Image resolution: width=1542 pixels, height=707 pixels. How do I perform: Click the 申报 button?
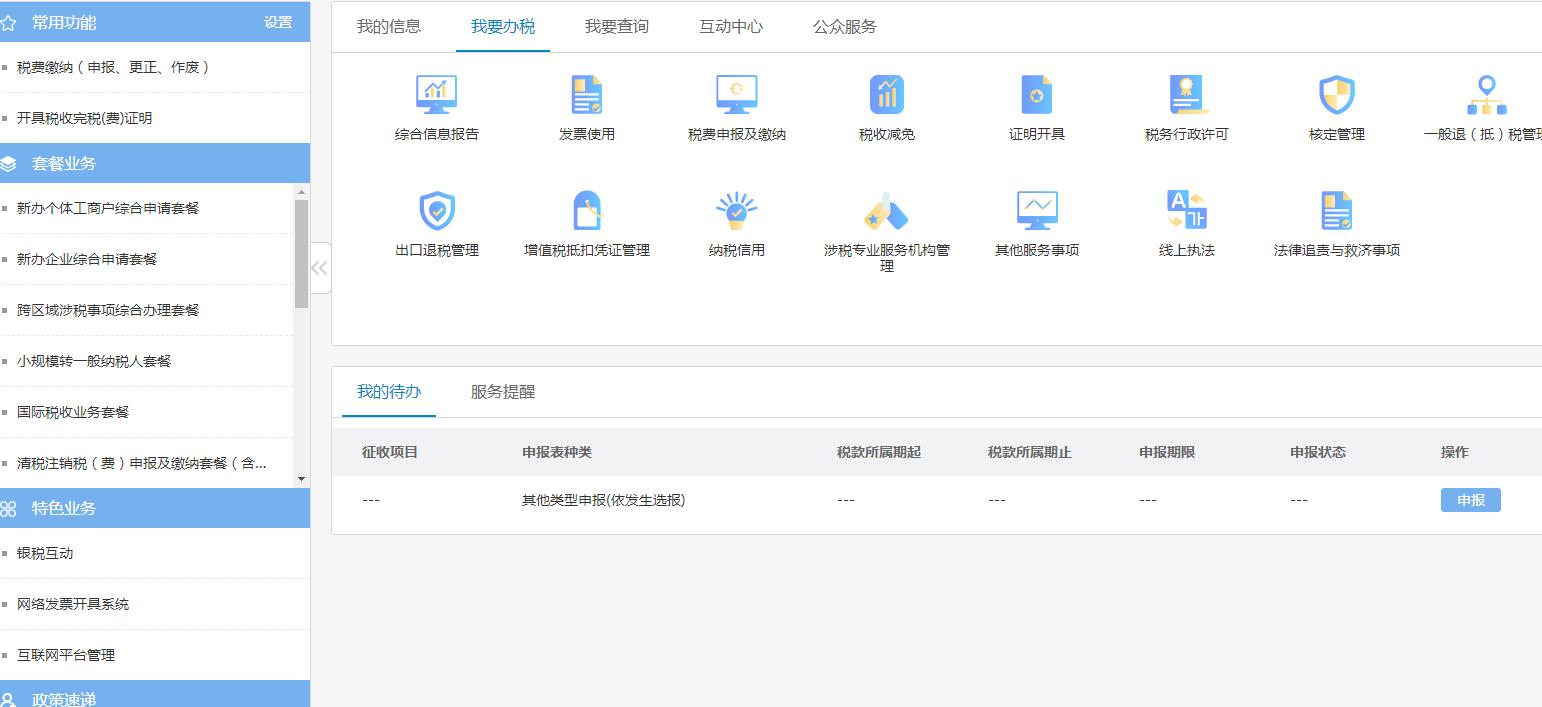click(1470, 499)
